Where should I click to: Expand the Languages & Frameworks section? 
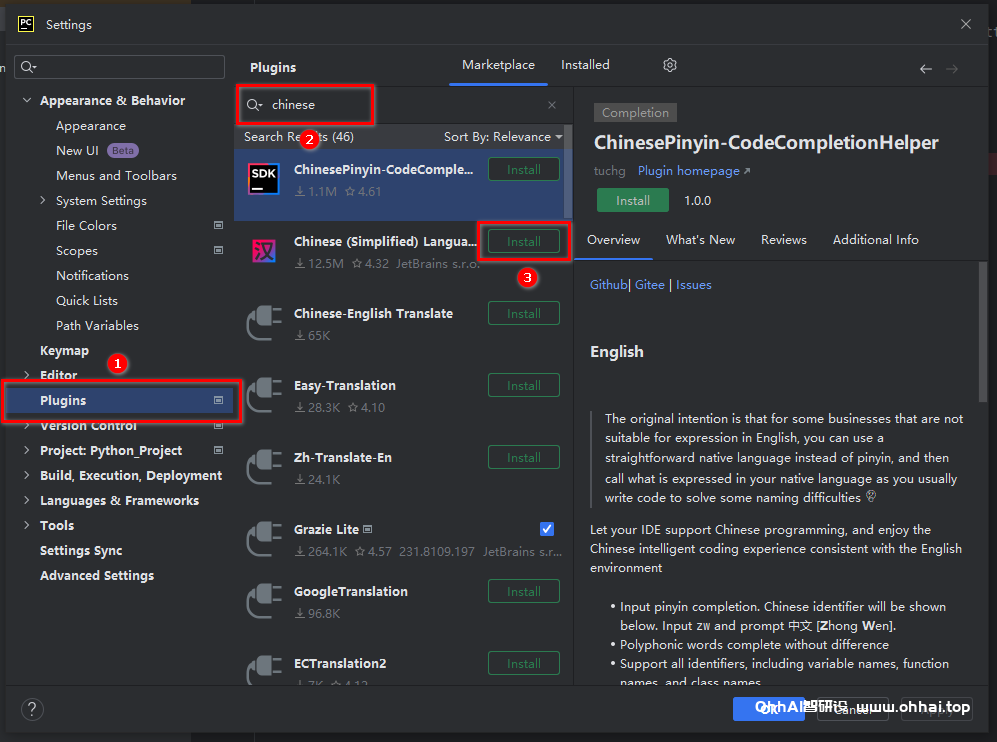tap(27, 500)
